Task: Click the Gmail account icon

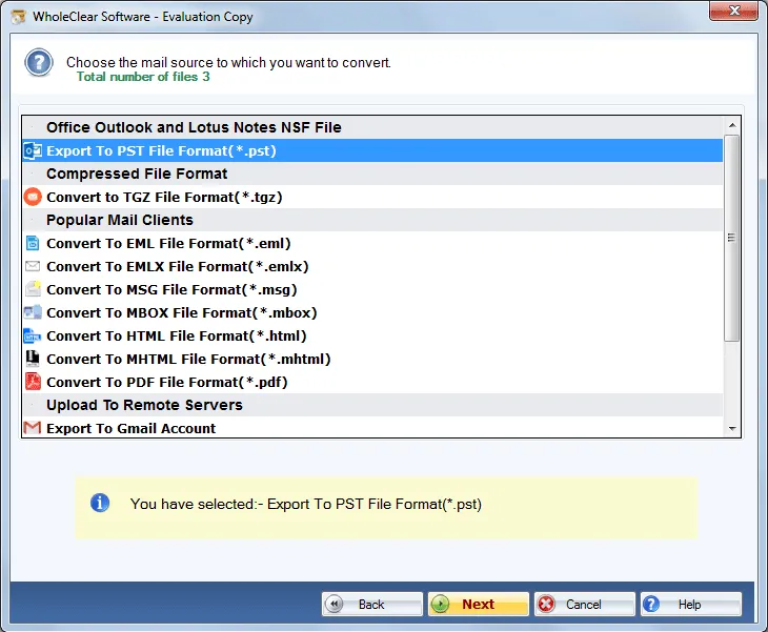Action: tap(32, 428)
